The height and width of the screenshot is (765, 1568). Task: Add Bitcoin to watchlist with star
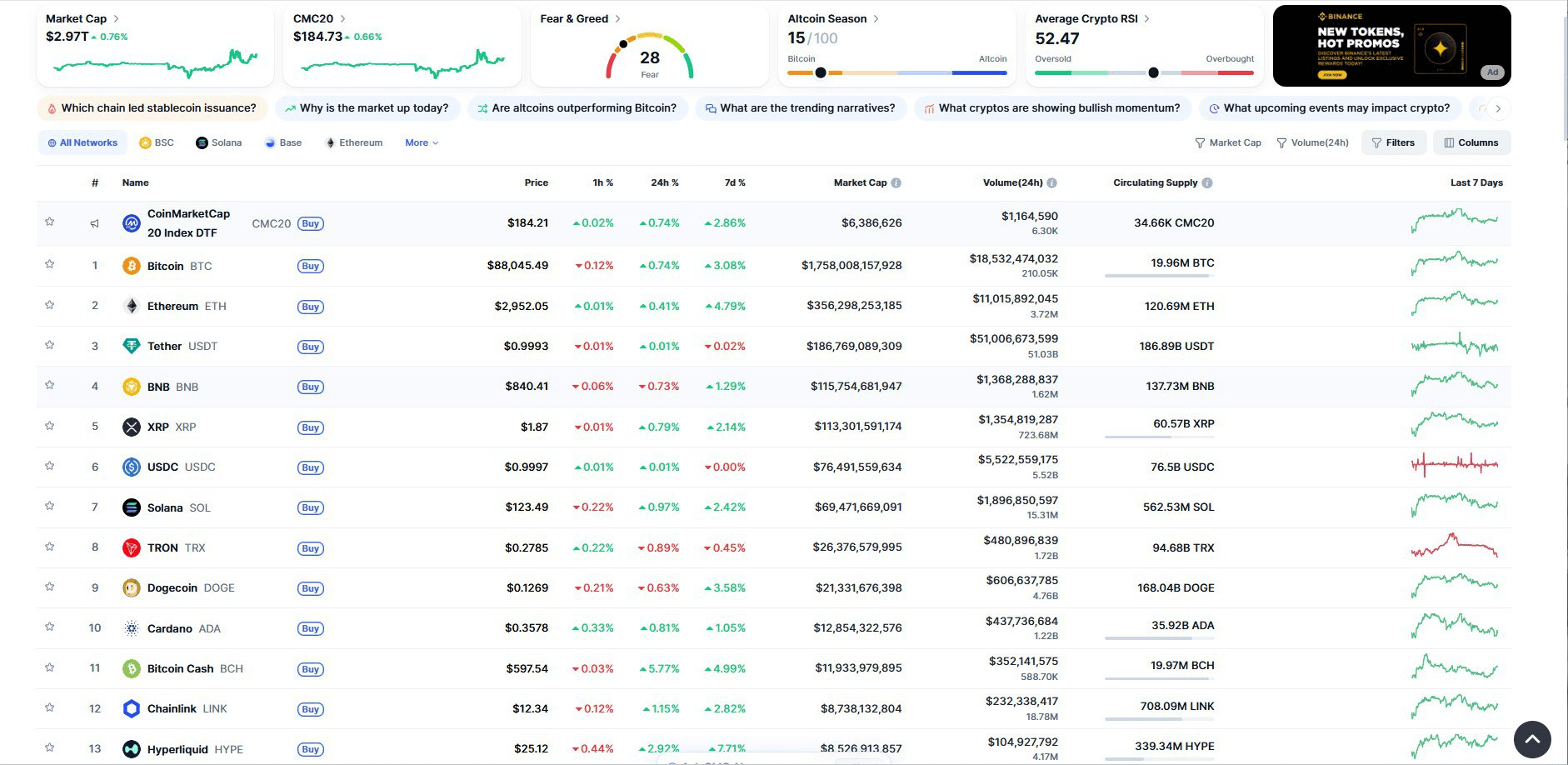coord(50,264)
